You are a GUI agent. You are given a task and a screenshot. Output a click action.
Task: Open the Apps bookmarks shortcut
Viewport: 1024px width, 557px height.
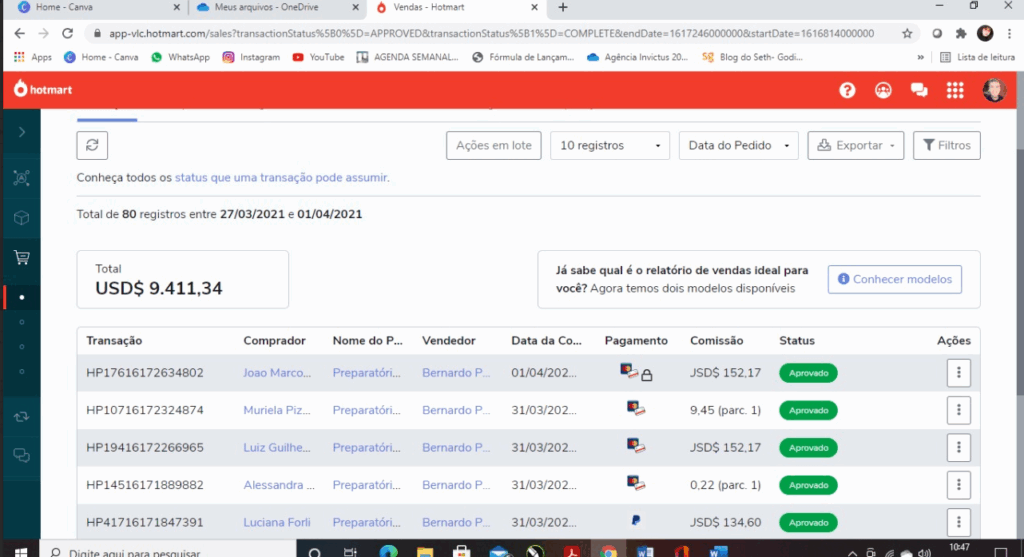click(x=33, y=57)
